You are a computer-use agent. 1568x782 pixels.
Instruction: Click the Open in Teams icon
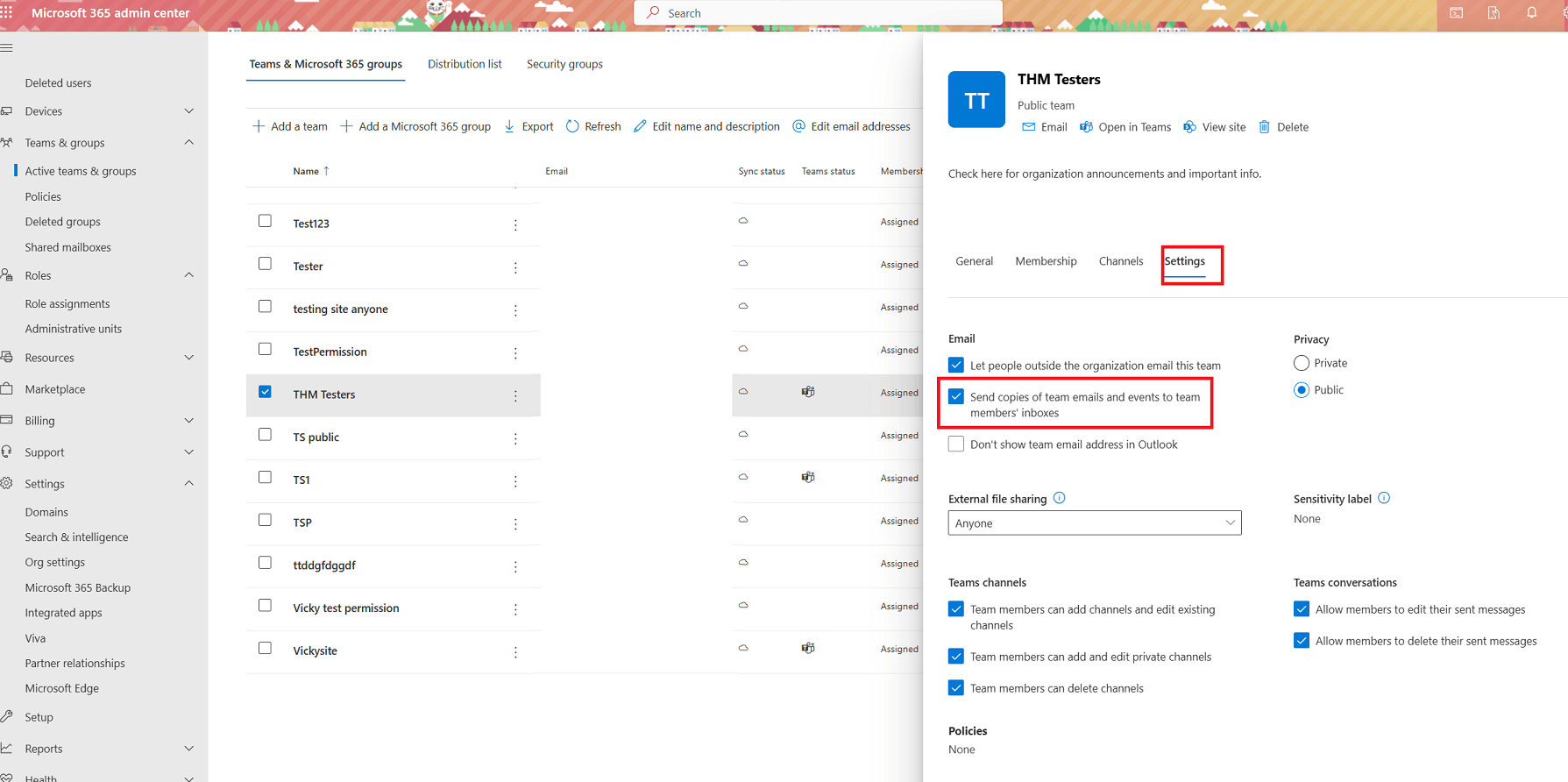point(1086,127)
